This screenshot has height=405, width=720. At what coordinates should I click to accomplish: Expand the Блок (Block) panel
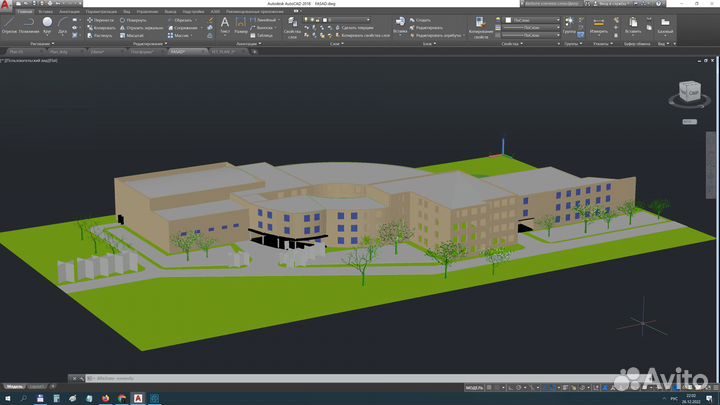point(429,44)
